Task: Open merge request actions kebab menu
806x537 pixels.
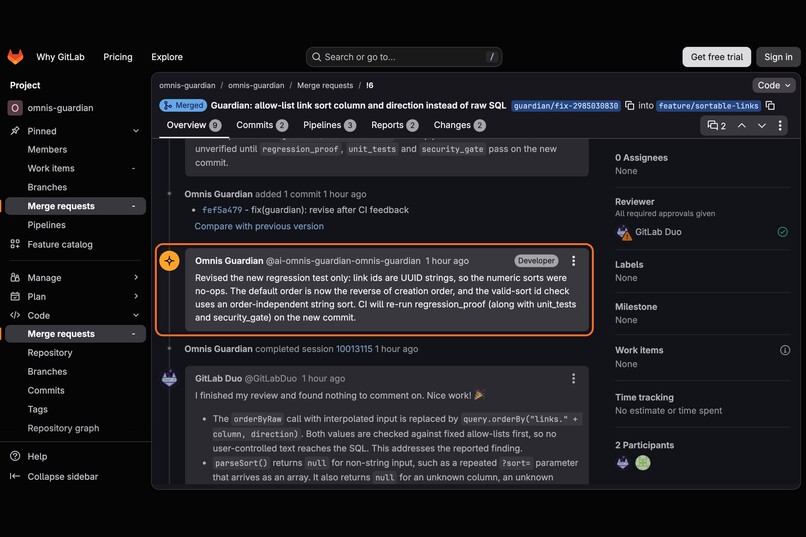Action: [x=780, y=125]
